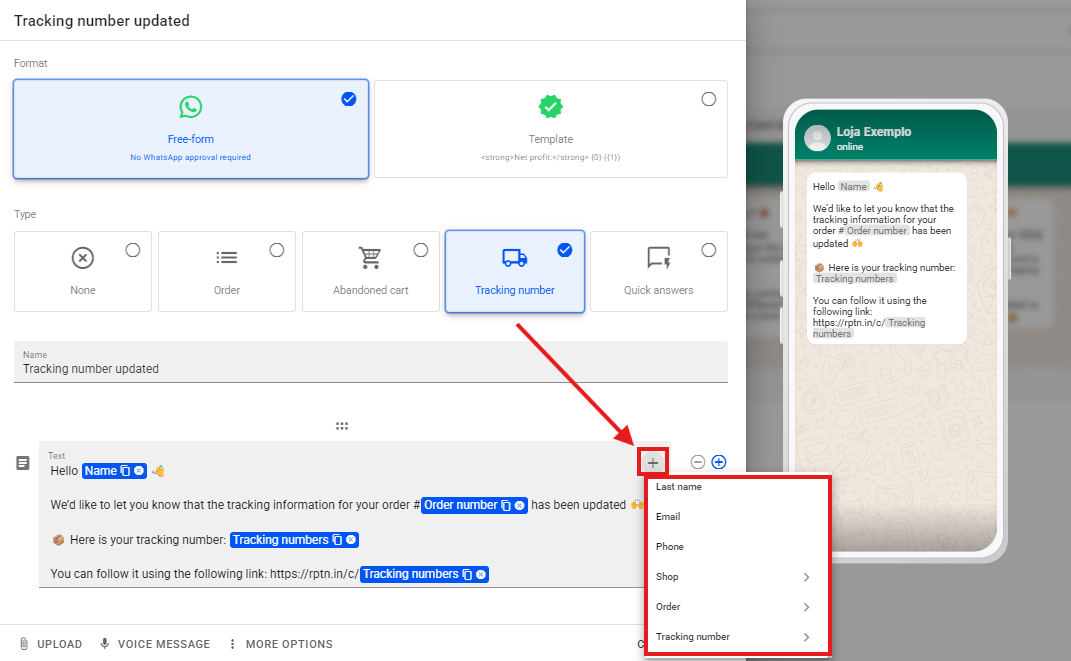Grab the six-dot drag handle above text
The height and width of the screenshot is (661, 1071).
[342, 426]
